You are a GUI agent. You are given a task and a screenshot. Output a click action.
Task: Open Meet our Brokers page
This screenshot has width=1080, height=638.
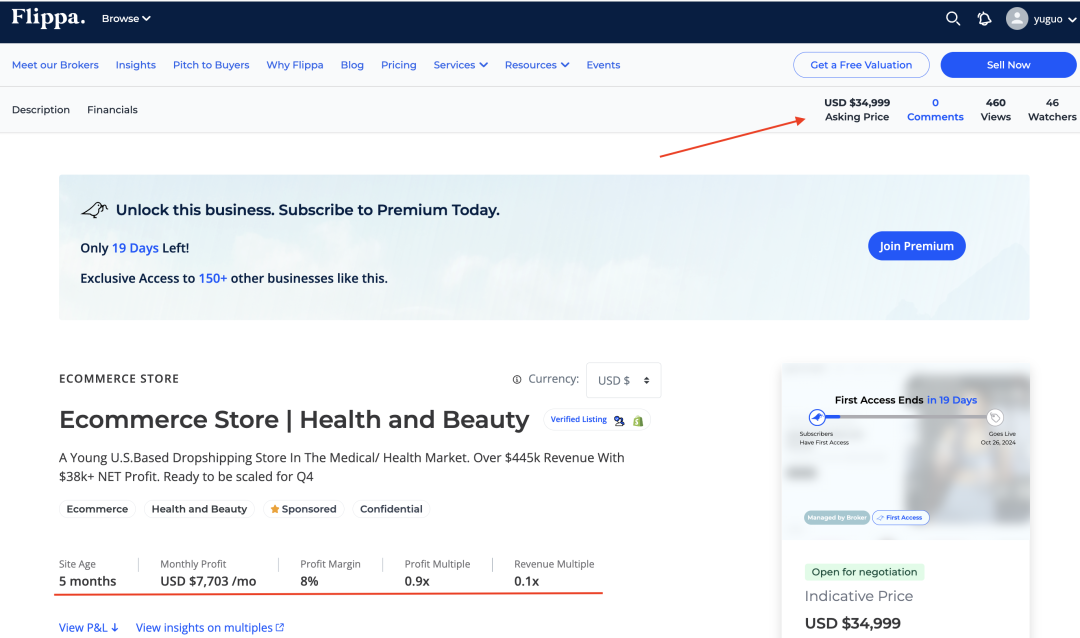click(x=55, y=65)
